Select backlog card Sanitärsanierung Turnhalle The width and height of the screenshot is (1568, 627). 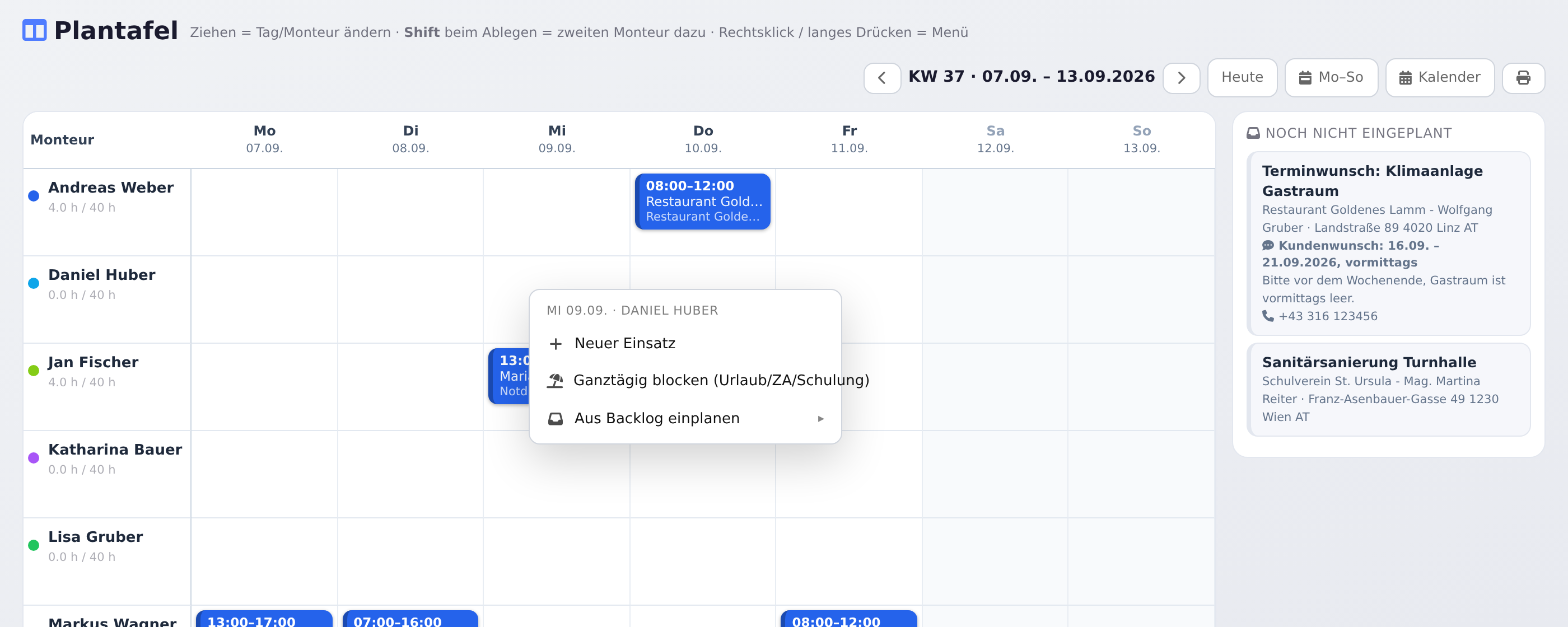click(x=1388, y=390)
